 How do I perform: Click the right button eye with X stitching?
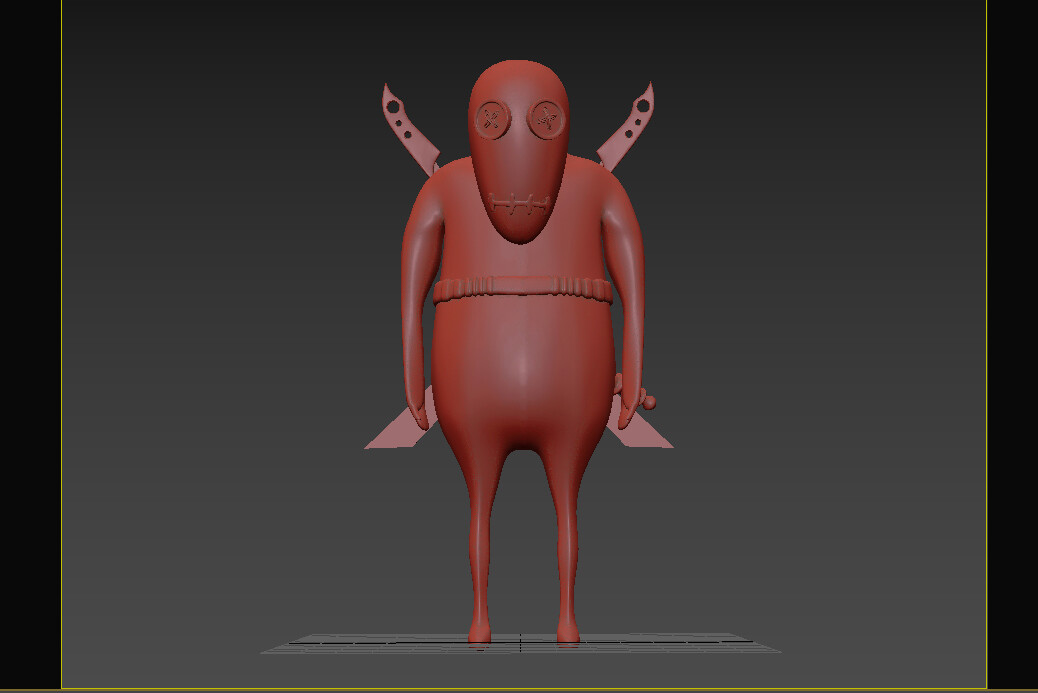(x=546, y=121)
